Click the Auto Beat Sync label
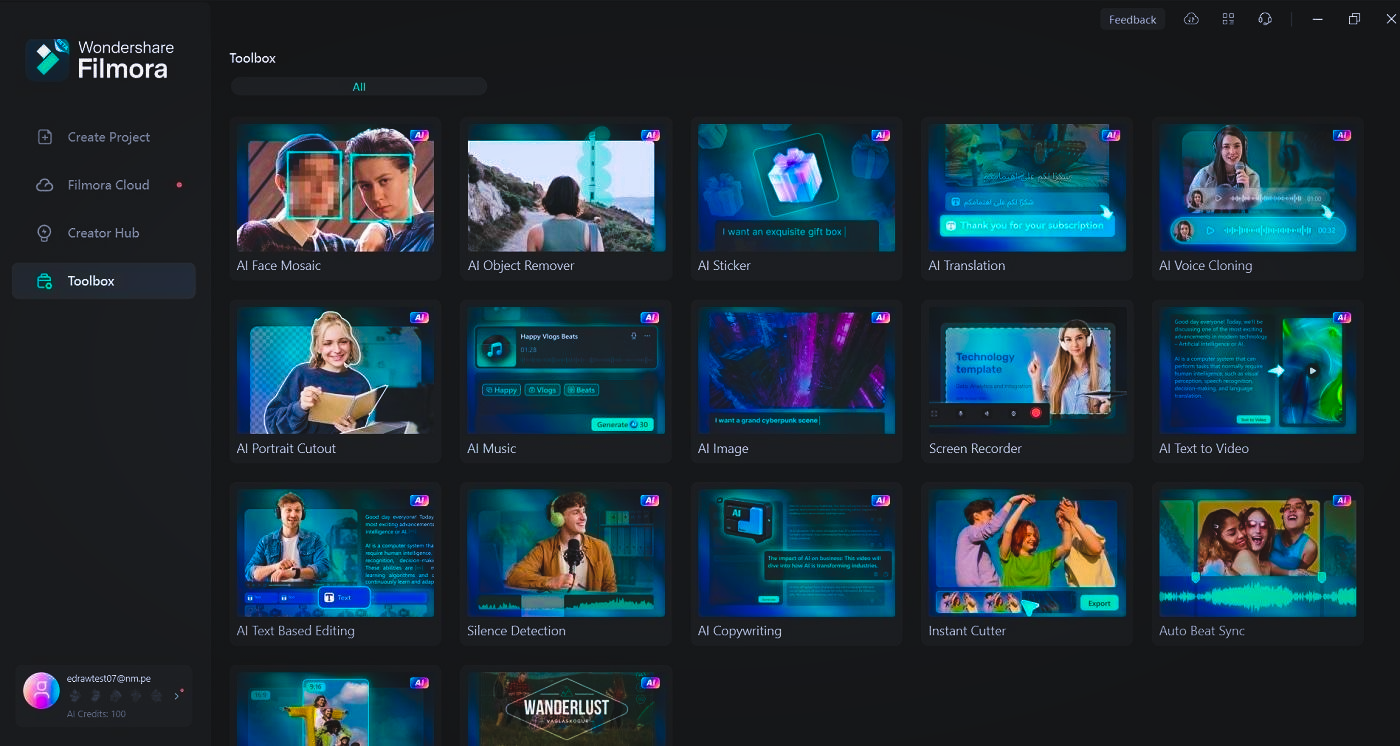The width and height of the screenshot is (1400, 746). tap(1202, 631)
